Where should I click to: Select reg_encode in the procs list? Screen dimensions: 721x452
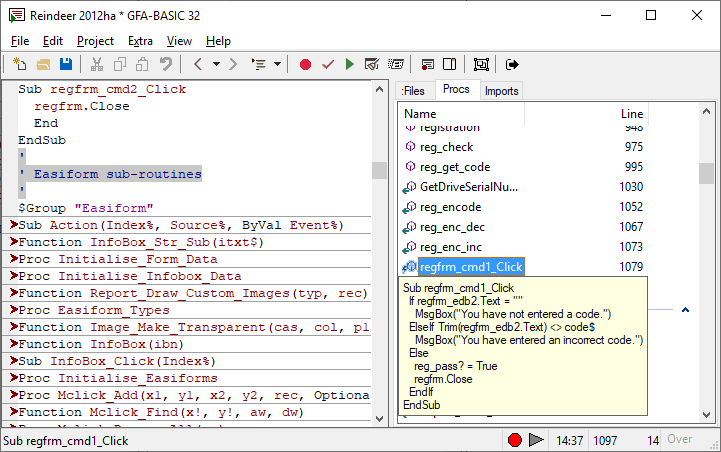(x=450, y=207)
